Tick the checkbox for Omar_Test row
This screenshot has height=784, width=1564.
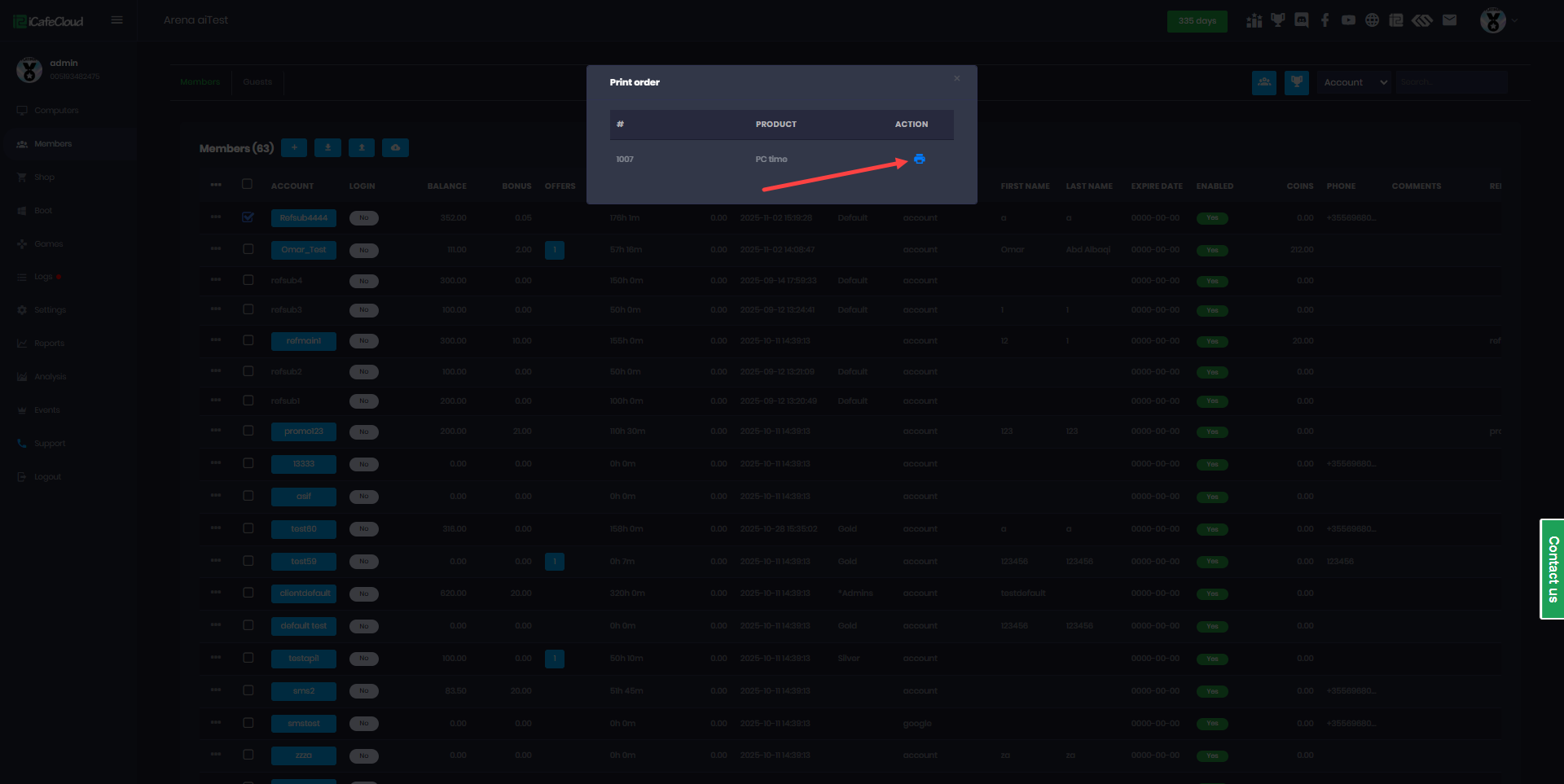pos(248,249)
